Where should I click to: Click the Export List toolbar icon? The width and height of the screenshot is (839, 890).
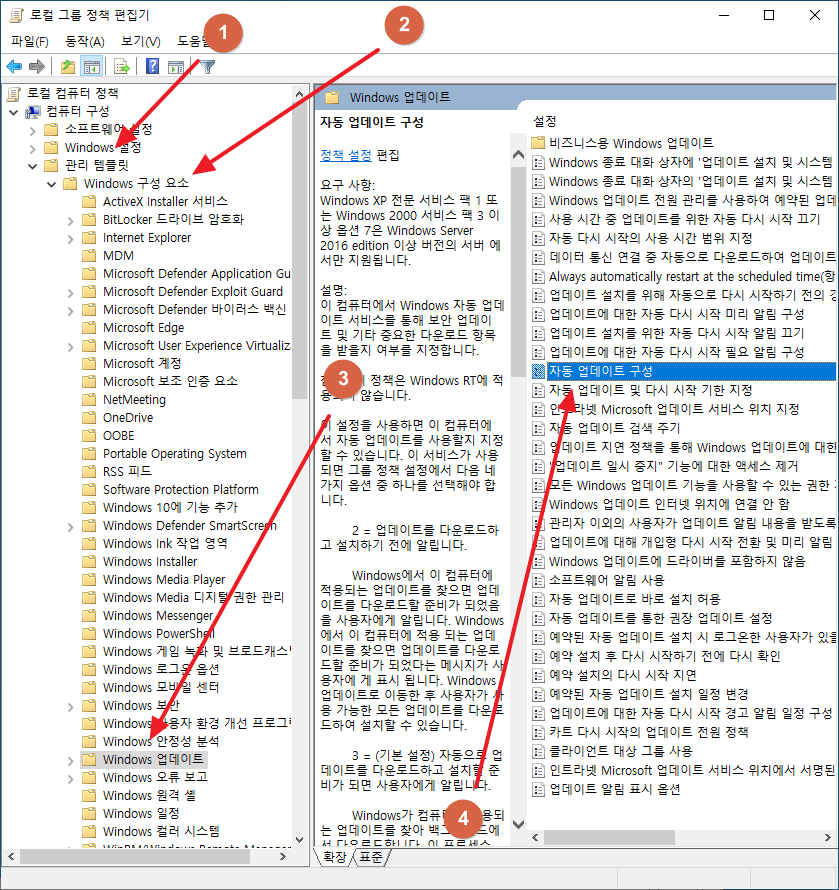(x=122, y=67)
